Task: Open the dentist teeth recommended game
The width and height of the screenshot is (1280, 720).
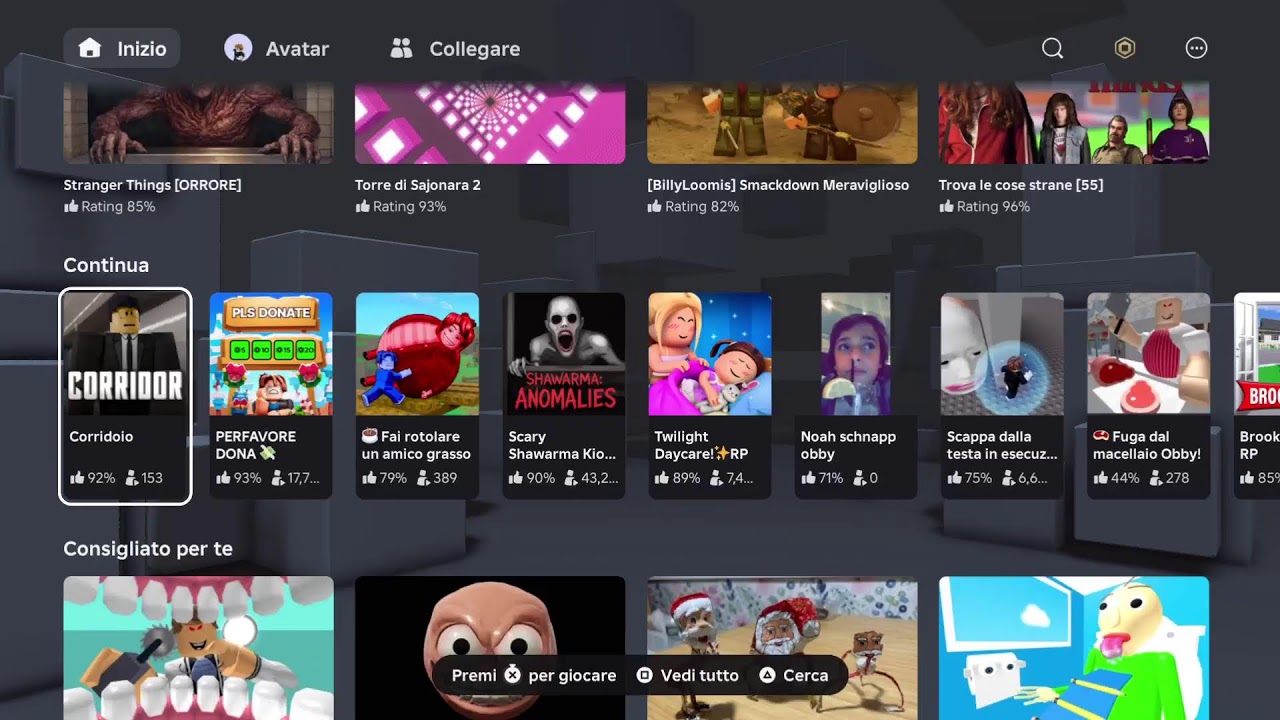Action: pyautogui.click(x=198, y=648)
